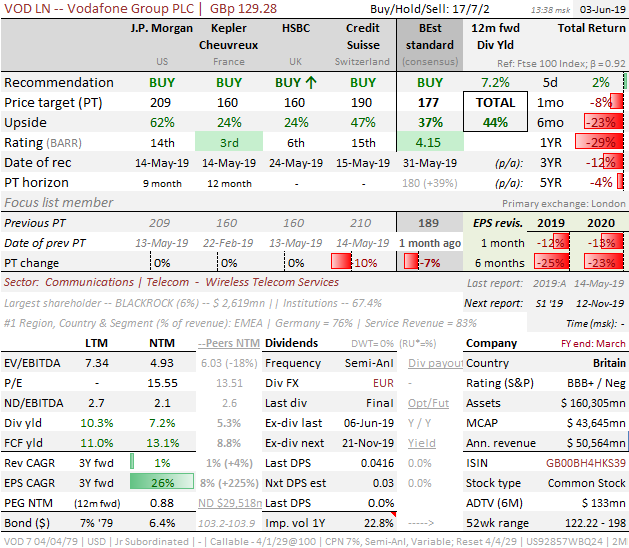The height and width of the screenshot is (548, 629).
Task: Select J.P. Morgan price target 209
Action: click(160, 103)
